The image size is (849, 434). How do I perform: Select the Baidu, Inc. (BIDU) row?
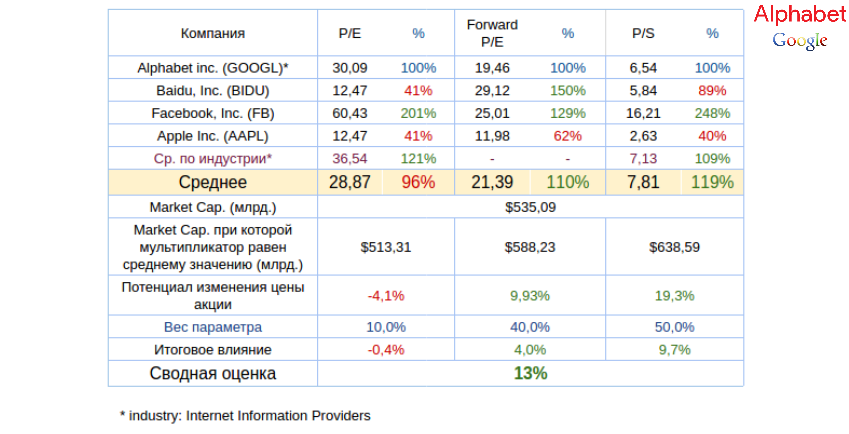pos(212,90)
